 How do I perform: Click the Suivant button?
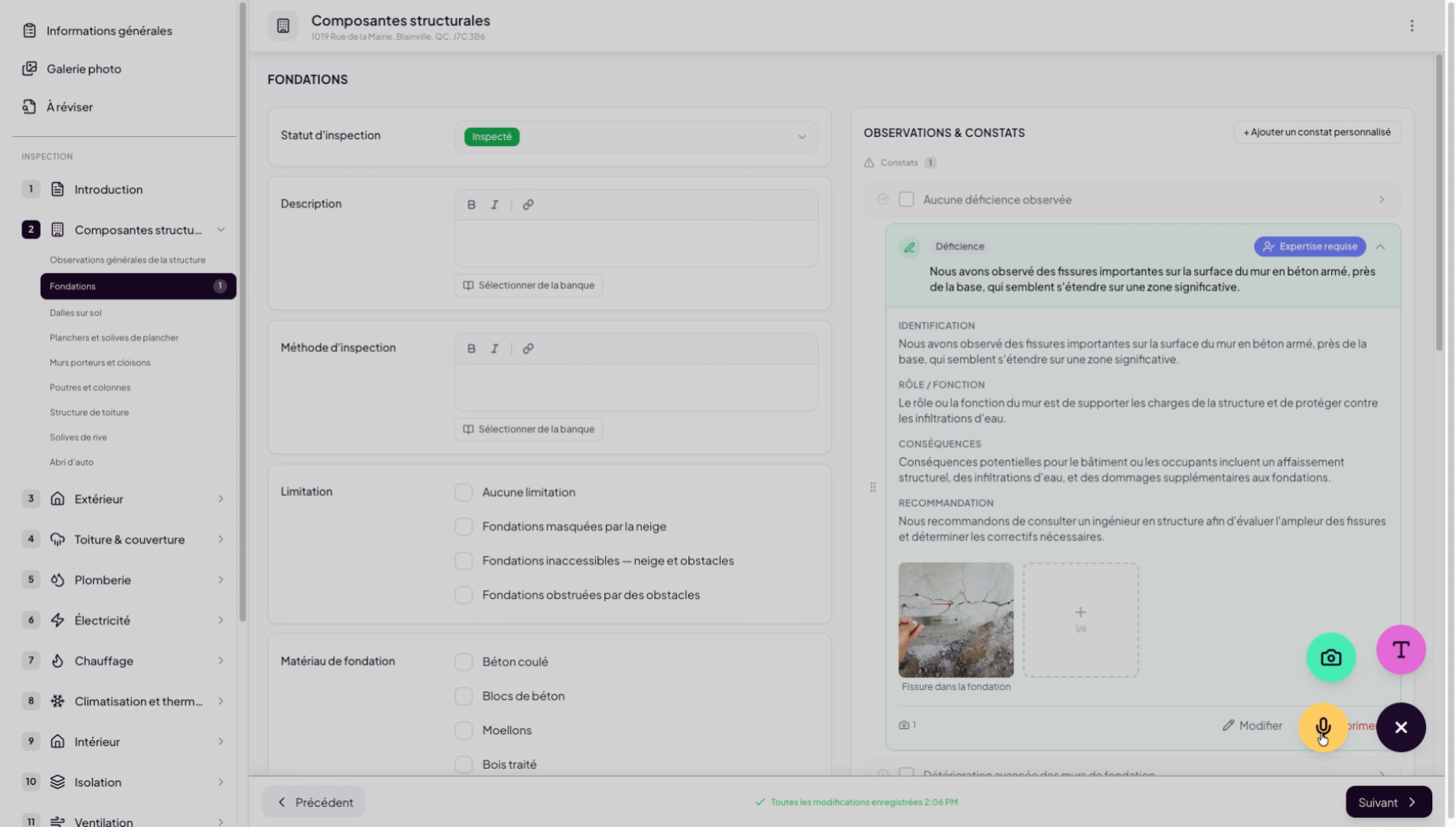pos(1387,802)
